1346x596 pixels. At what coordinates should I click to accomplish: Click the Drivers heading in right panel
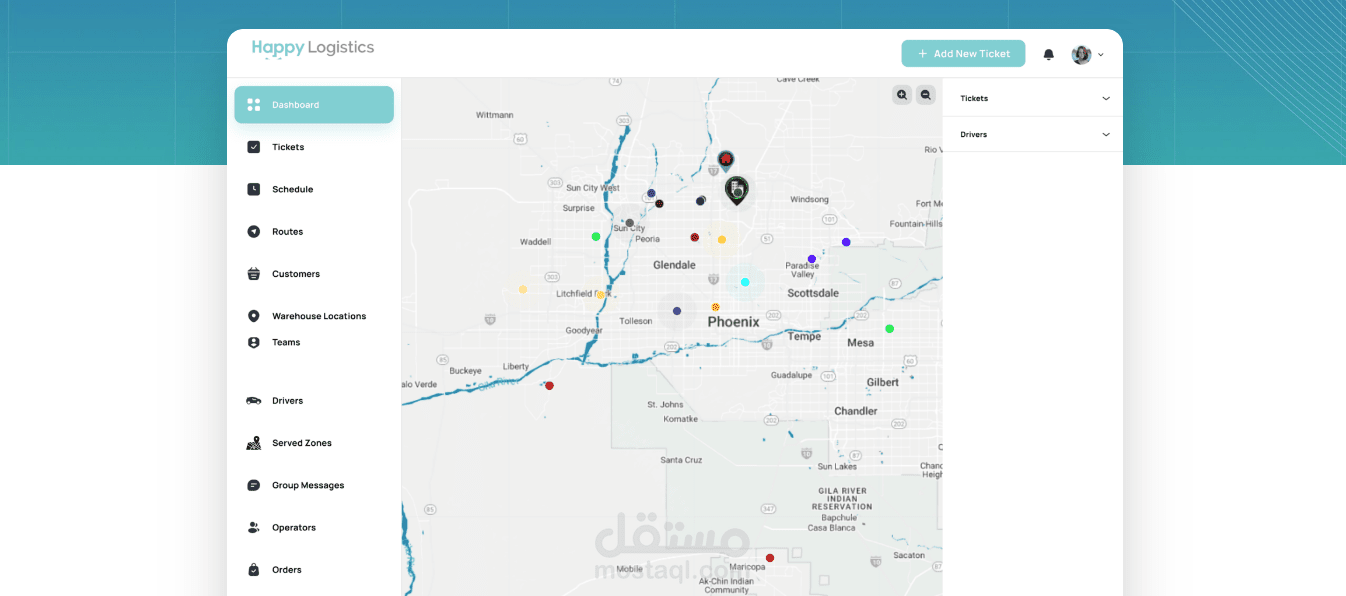[x=974, y=134]
